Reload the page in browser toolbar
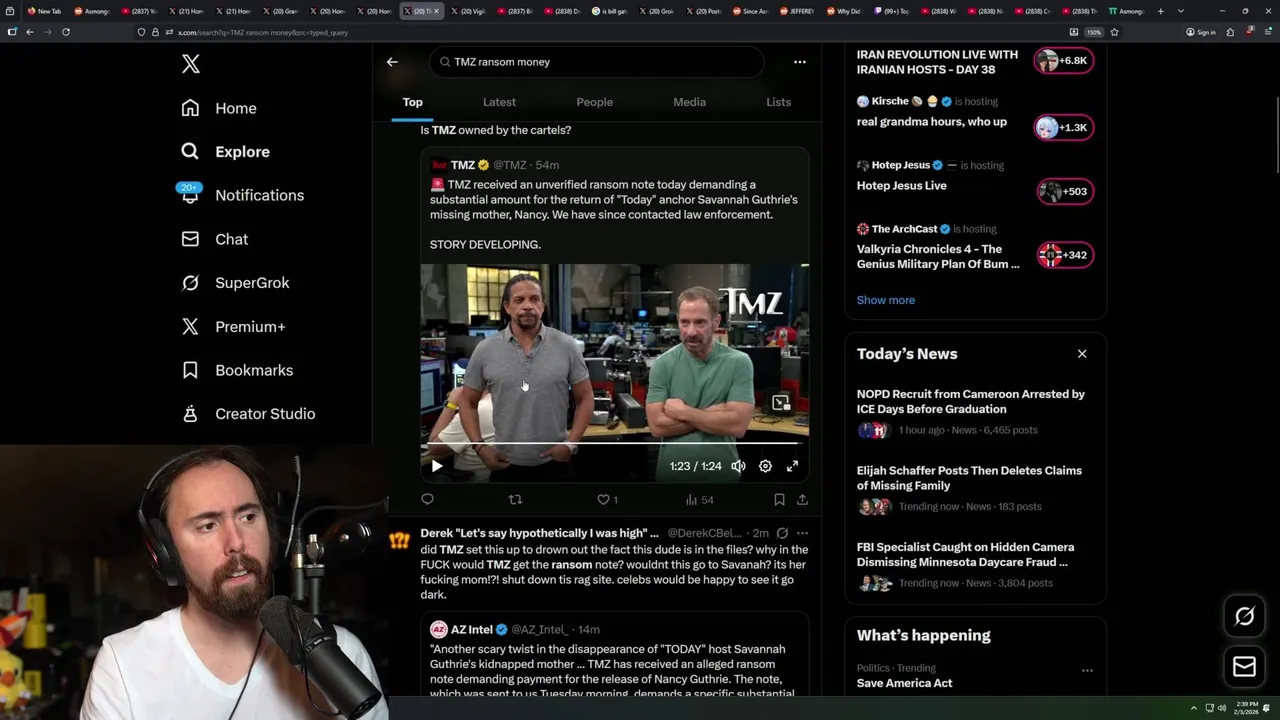Image resolution: width=1280 pixels, height=720 pixels. [66, 32]
